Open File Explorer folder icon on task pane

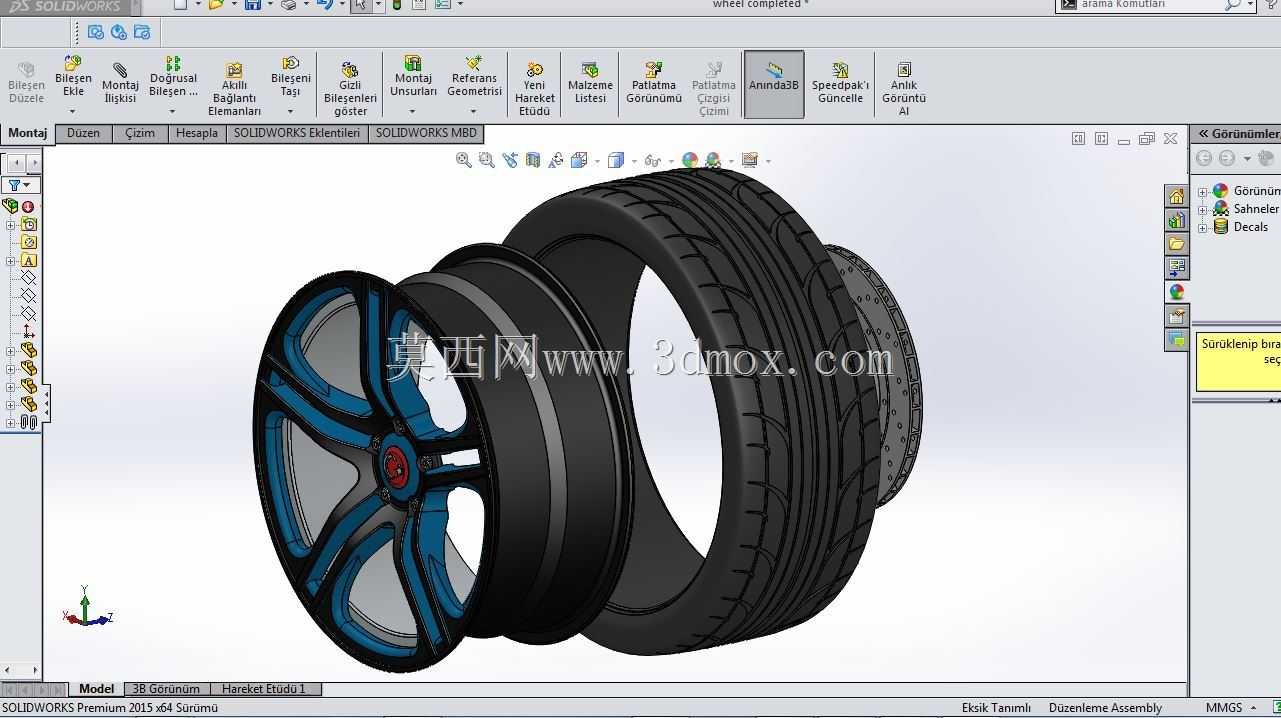coord(1176,244)
